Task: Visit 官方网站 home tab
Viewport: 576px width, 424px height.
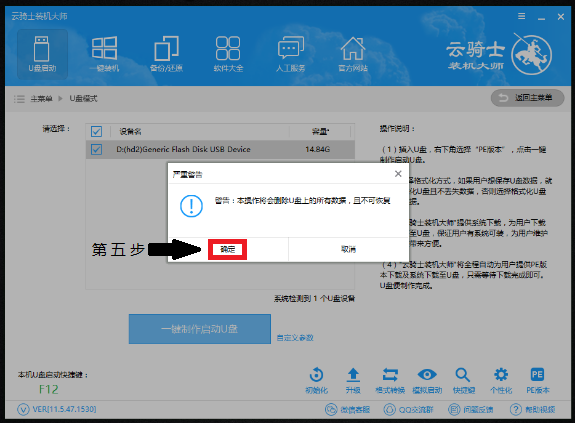Action: tap(353, 54)
